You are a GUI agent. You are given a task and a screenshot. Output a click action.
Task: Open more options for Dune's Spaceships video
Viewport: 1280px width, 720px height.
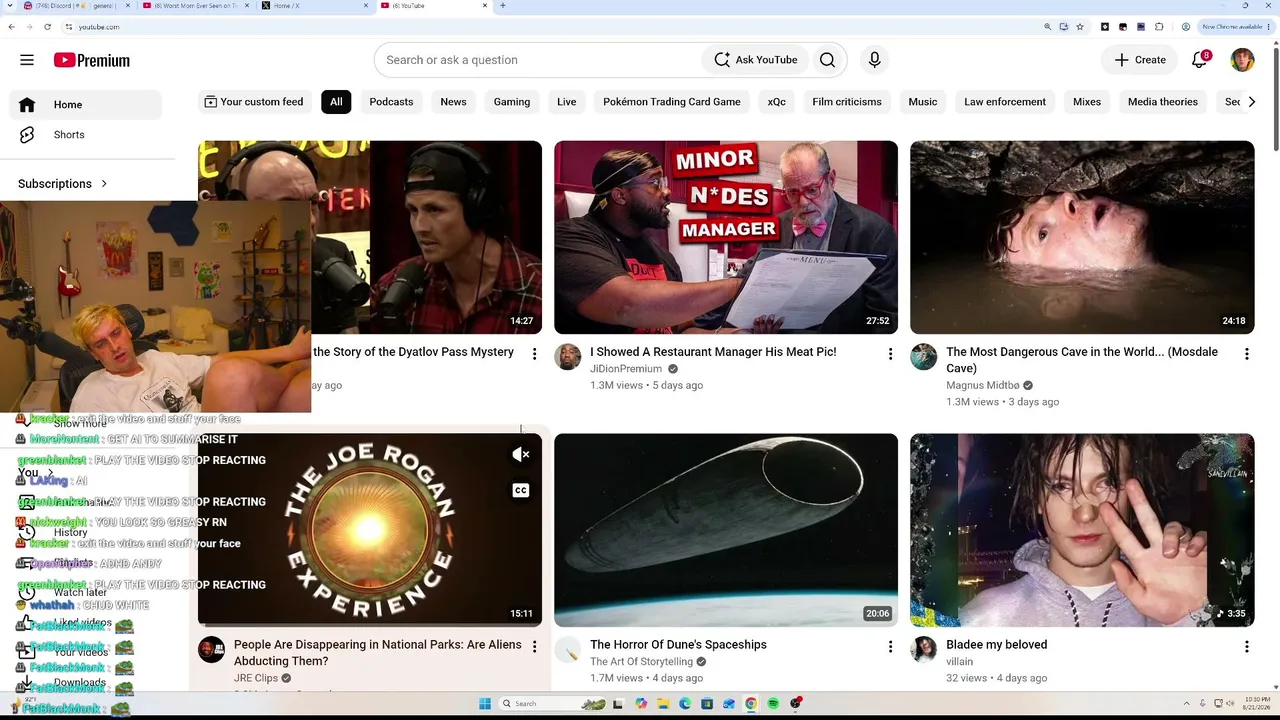point(890,647)
